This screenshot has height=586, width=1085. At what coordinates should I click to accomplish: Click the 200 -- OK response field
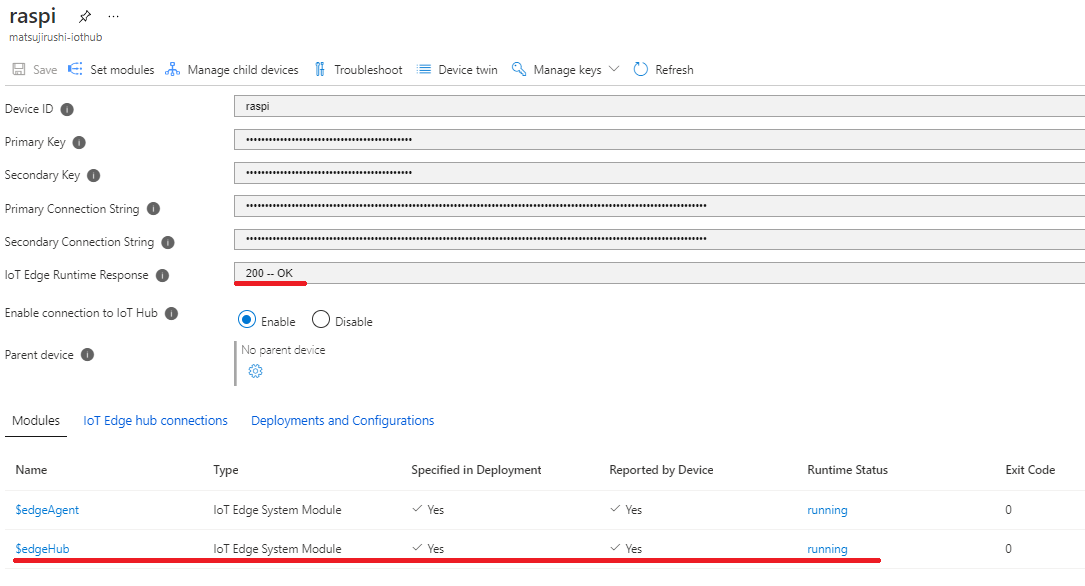coord(659,273)
